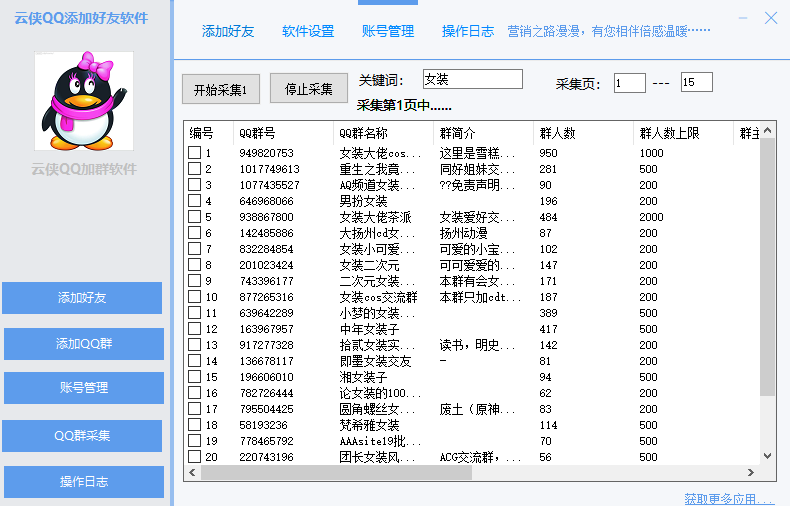Click the QQ penguin logo image
Image resolution: width=790 pixels, height=506 pixels.
[x=84, y=101]
